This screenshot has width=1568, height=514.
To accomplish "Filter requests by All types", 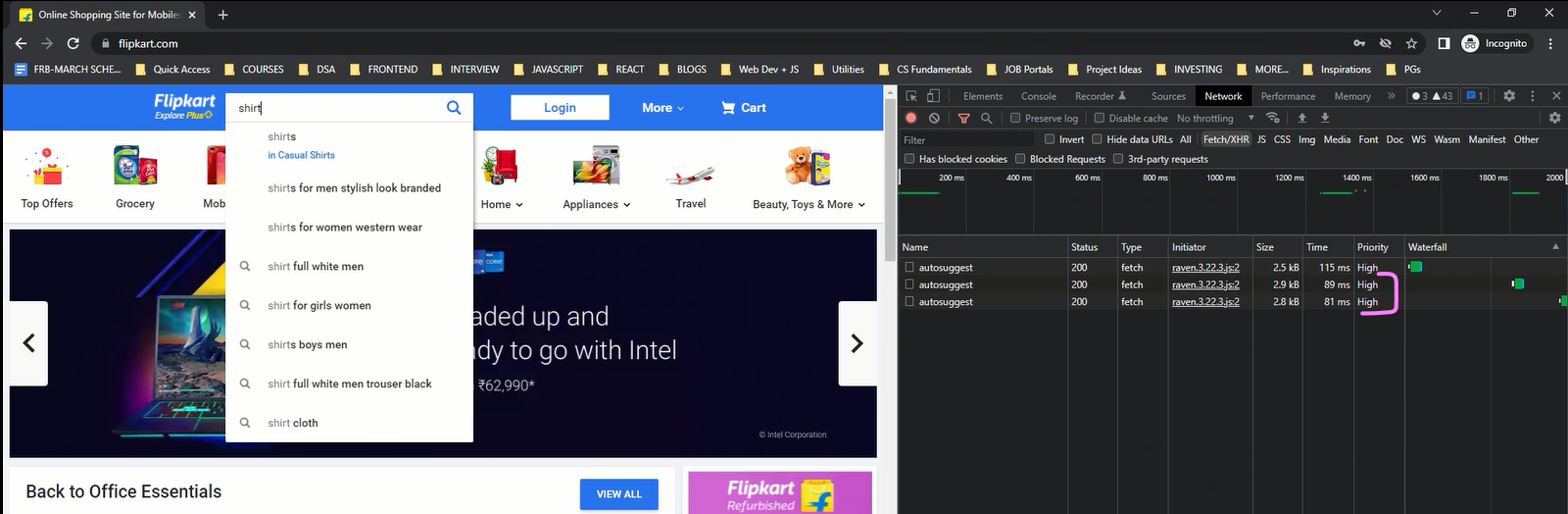I will [x=1185, y=139].
